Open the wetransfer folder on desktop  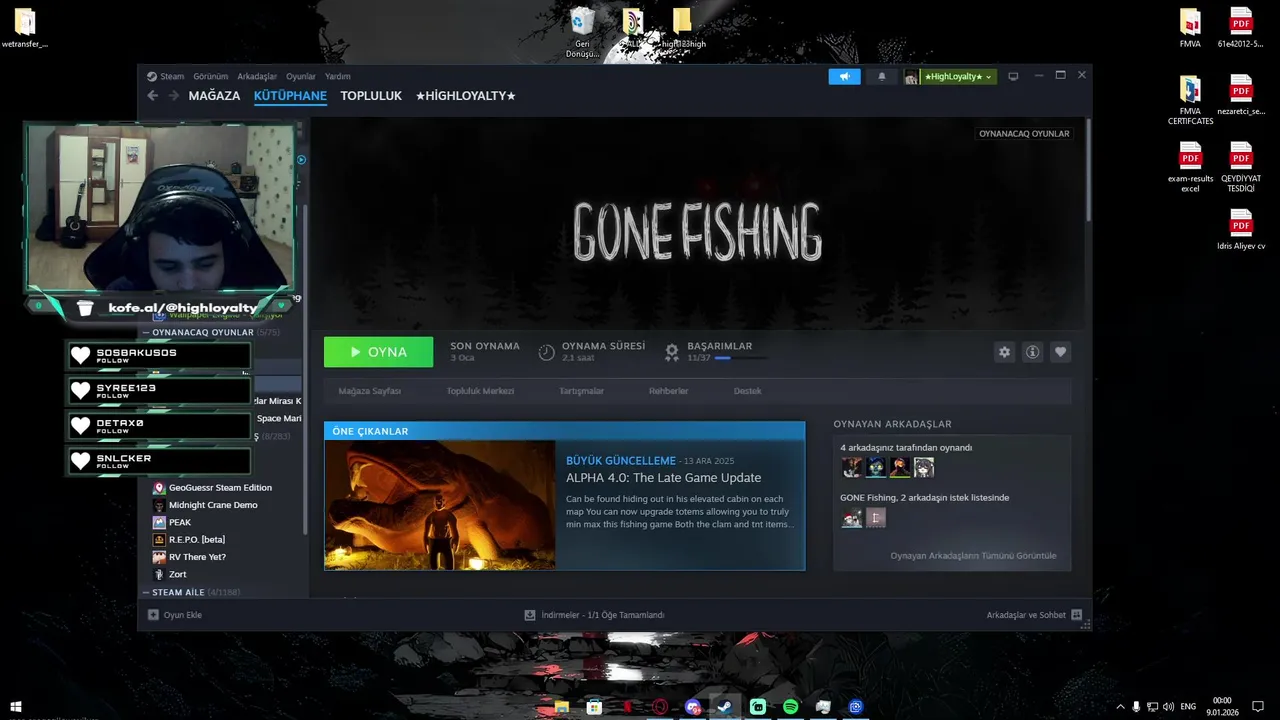[25, 28]
